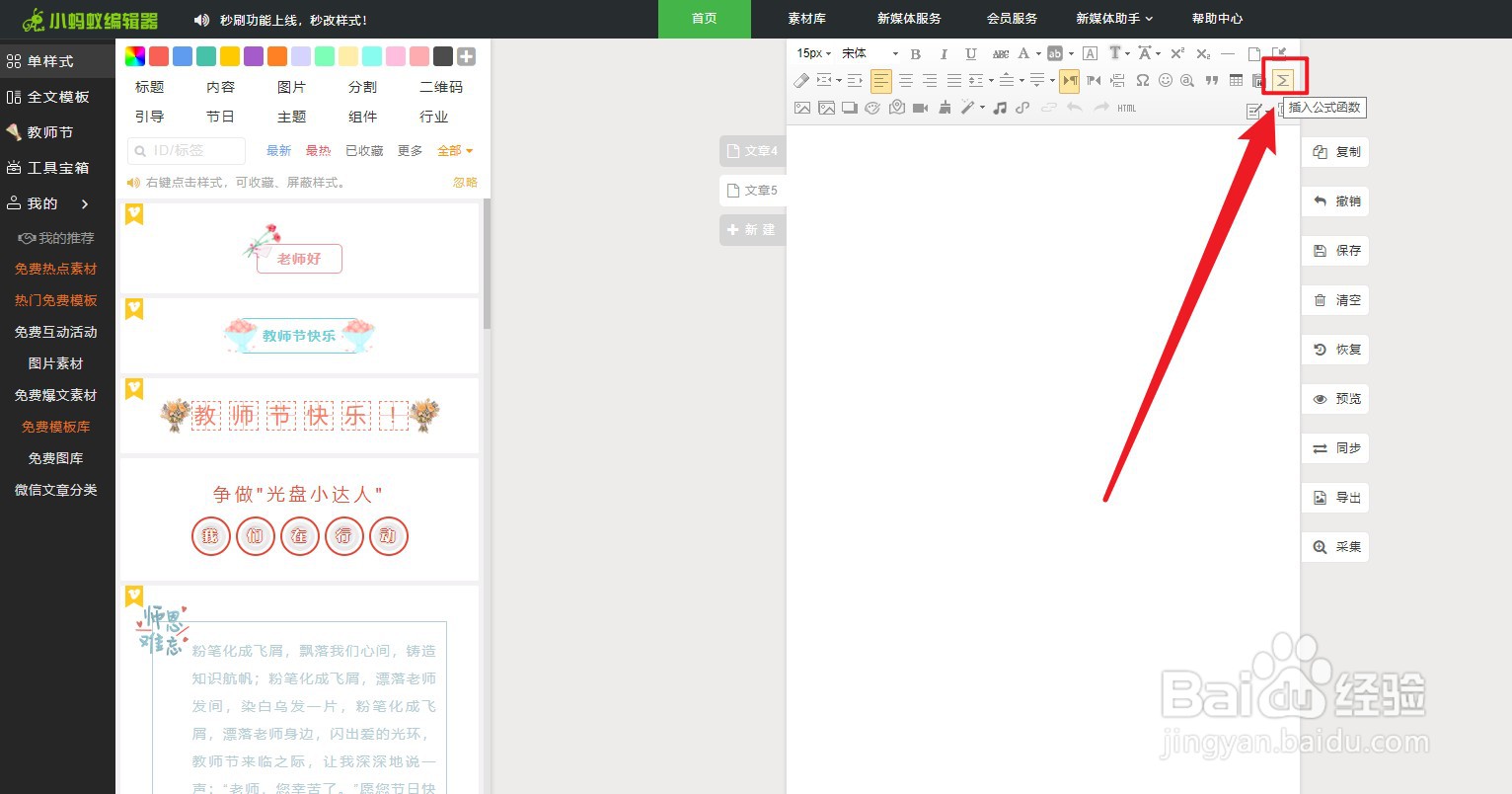This screenshot has height=794, width=1512.
Task: Select the insert formula function icon
Action: click(1282, 80)
